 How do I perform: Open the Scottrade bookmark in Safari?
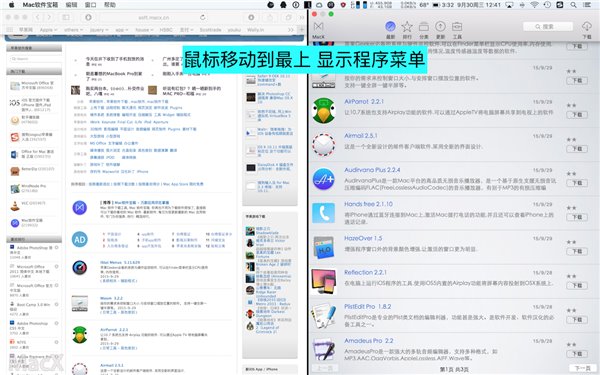(210, 29)
